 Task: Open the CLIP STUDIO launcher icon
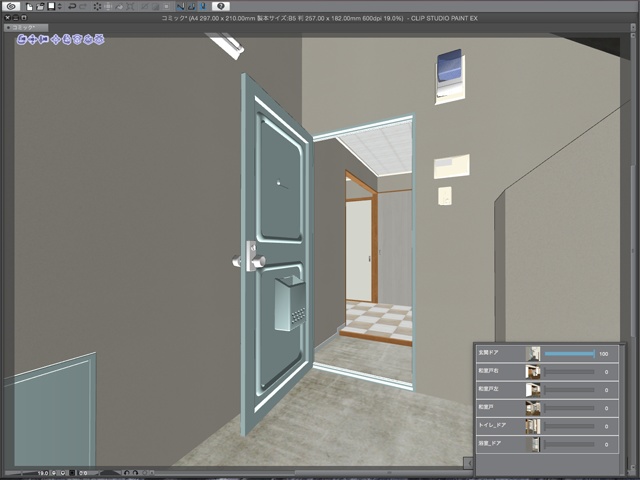coord(11,6)
